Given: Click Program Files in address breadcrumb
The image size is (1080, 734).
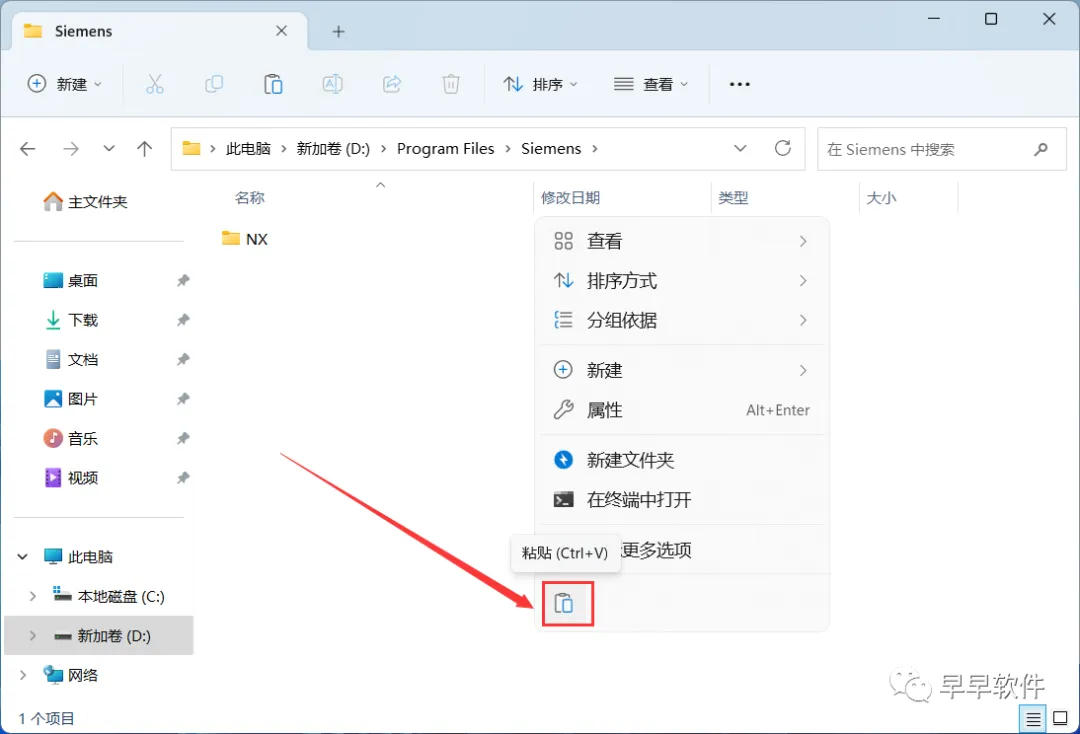Looking at the screenshot, I should (446, 149).
